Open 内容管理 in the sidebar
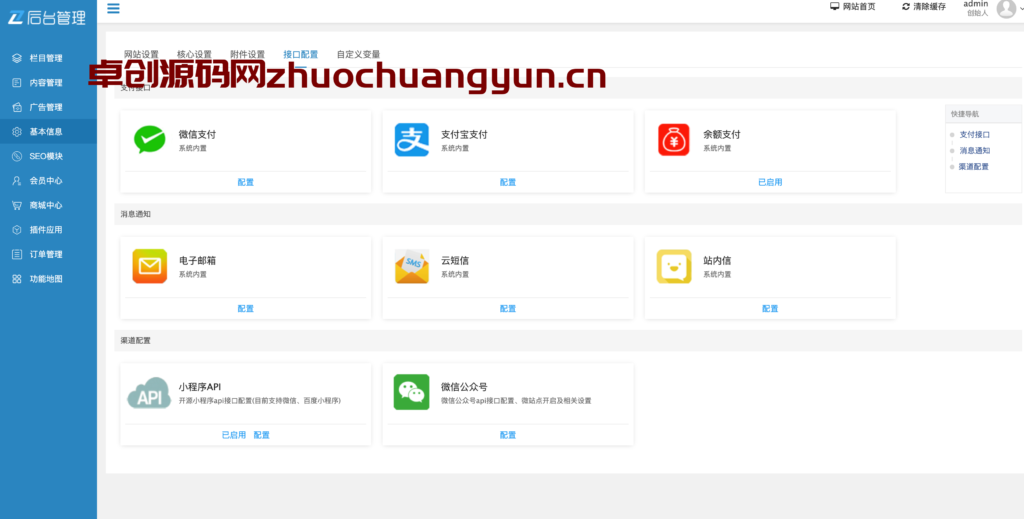This screenshot has height=519, width=1024. 48,83
